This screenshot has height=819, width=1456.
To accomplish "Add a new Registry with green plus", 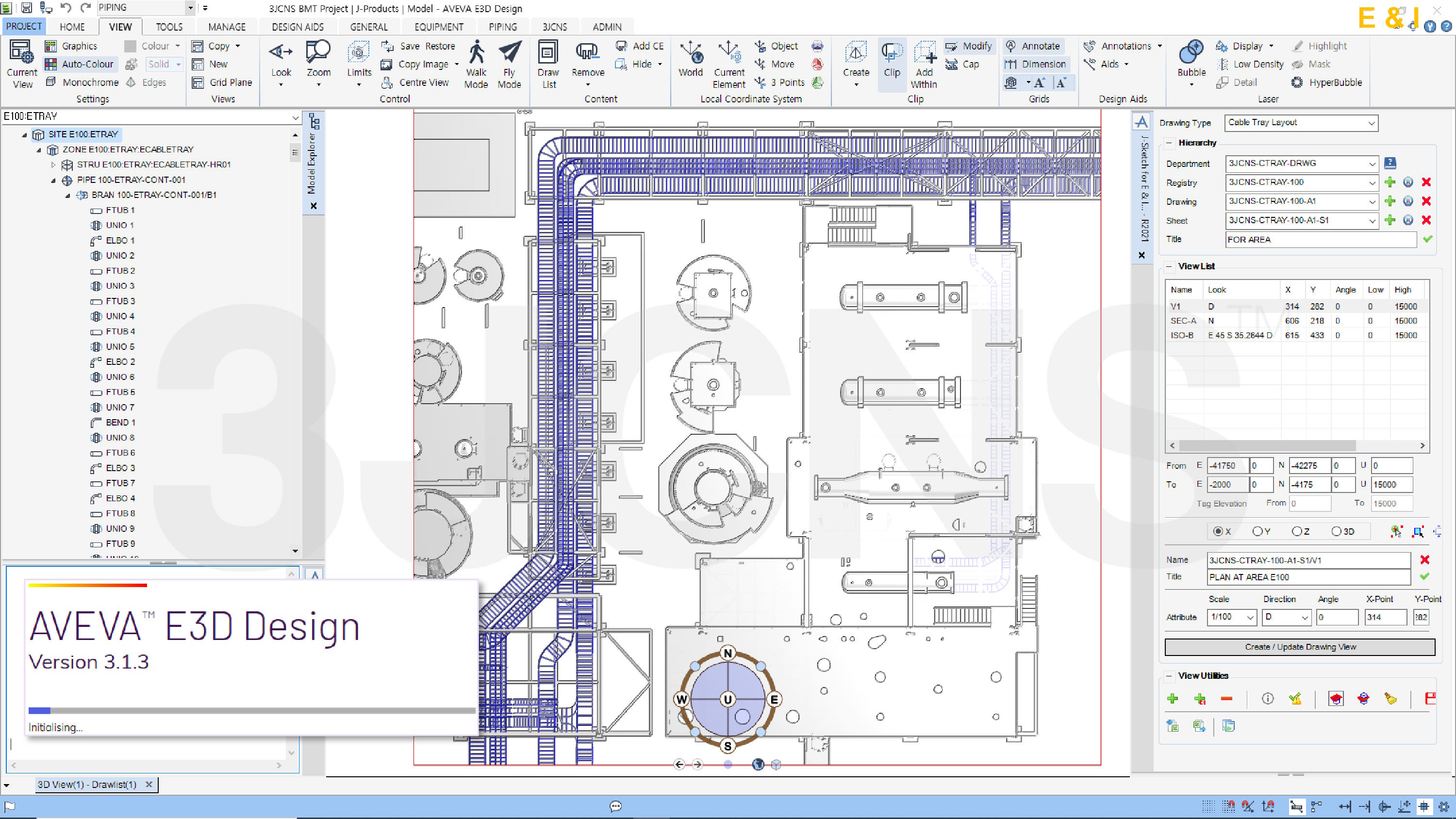I will click(x=1390, y=182).
